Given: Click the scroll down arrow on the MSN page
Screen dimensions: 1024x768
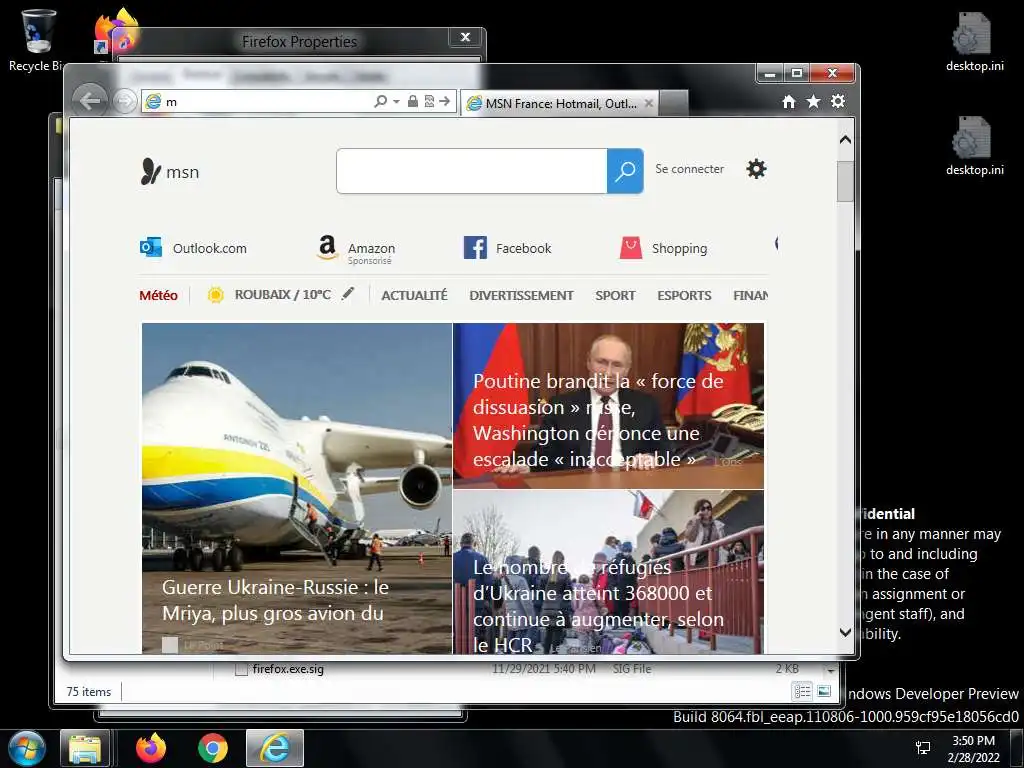Looking at the screenshot, I should coord(845,632).
